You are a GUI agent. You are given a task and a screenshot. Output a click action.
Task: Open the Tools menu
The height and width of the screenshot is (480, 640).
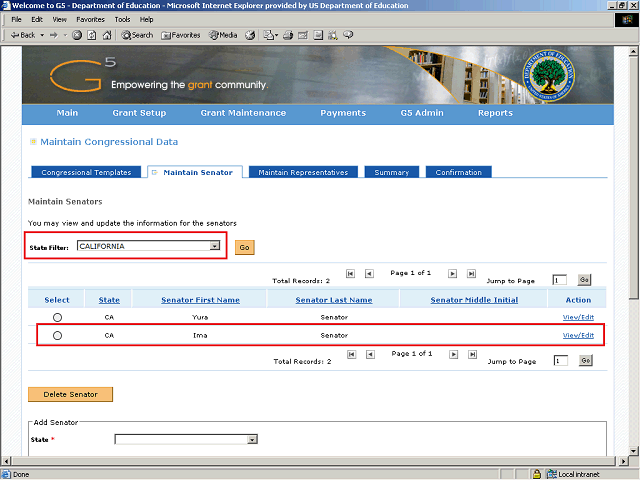coord(122,20)
